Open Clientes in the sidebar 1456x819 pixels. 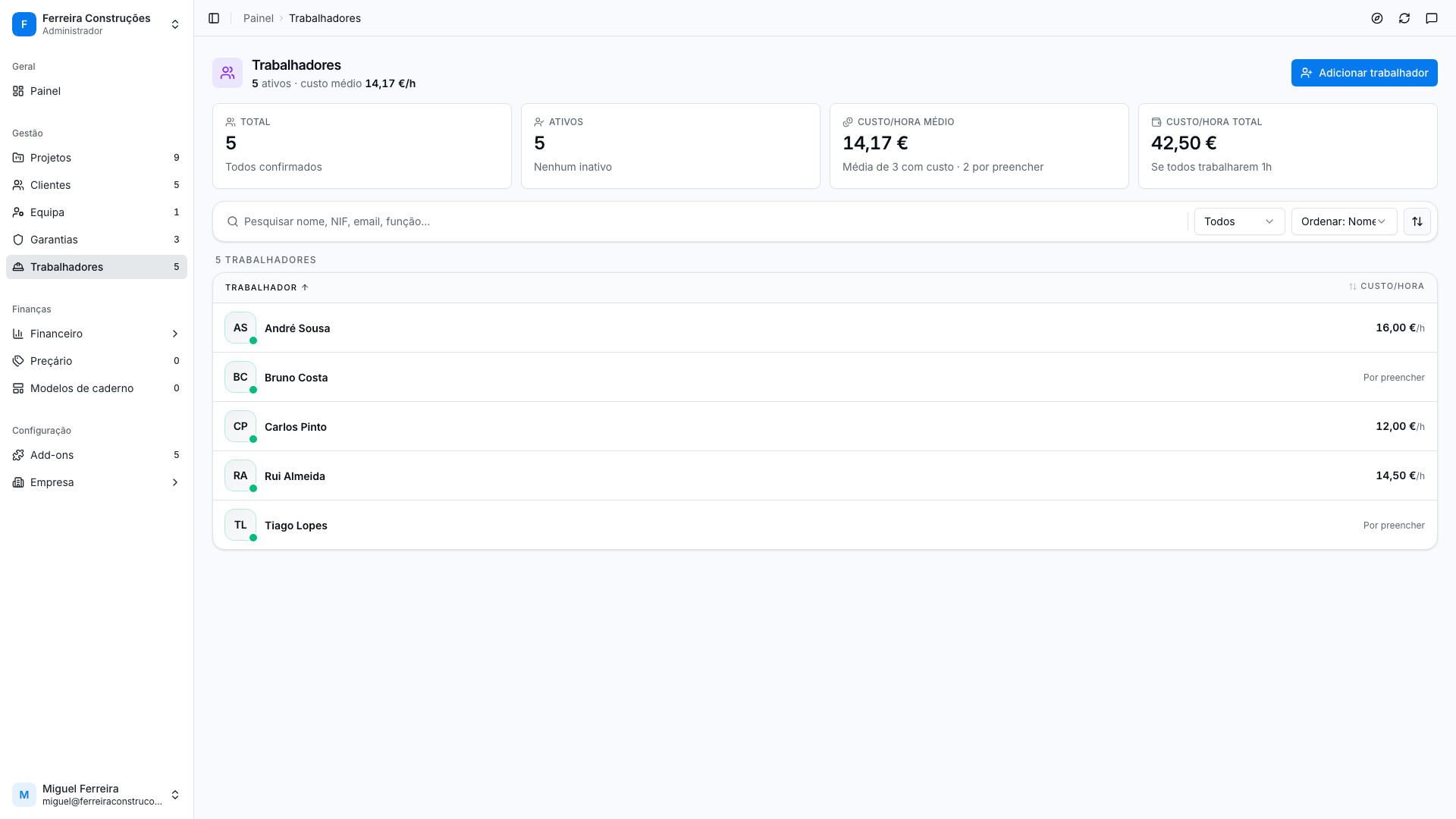[x=96, y=185]
